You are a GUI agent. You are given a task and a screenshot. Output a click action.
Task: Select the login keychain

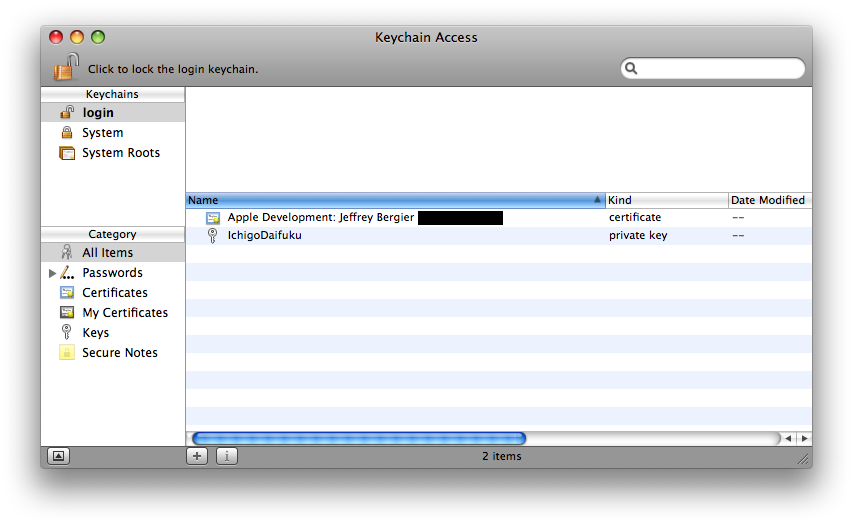tap(98, 113)
